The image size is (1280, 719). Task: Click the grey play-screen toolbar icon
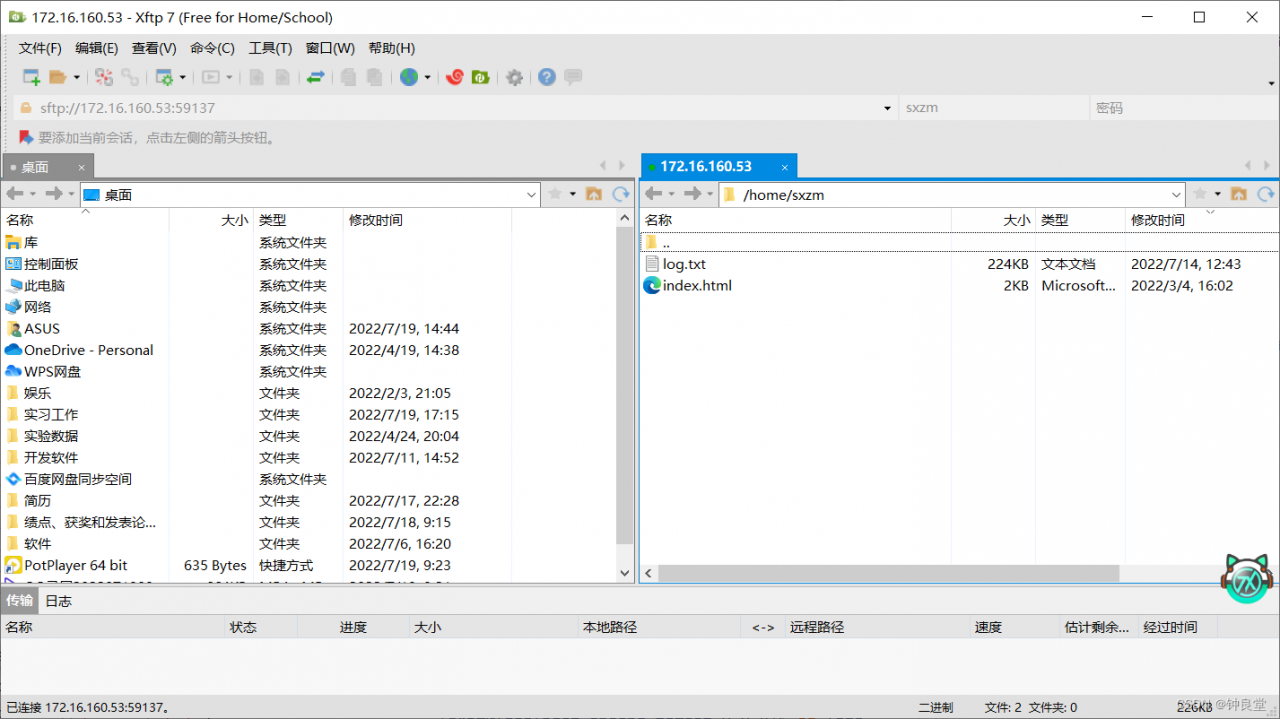pyautogui.click(x=211, y=77)
